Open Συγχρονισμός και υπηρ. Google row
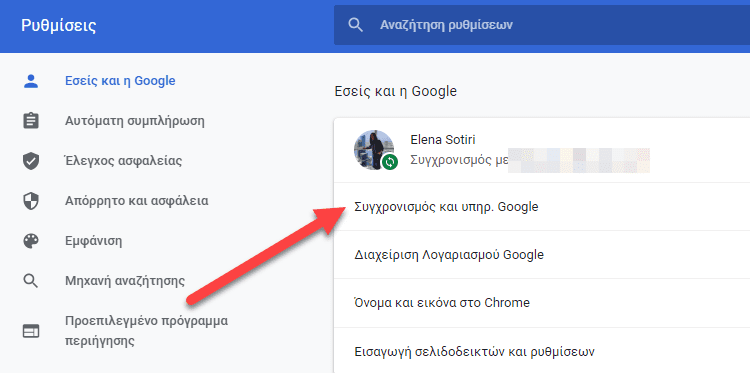750x373 pixels. [x=542, y=207]
